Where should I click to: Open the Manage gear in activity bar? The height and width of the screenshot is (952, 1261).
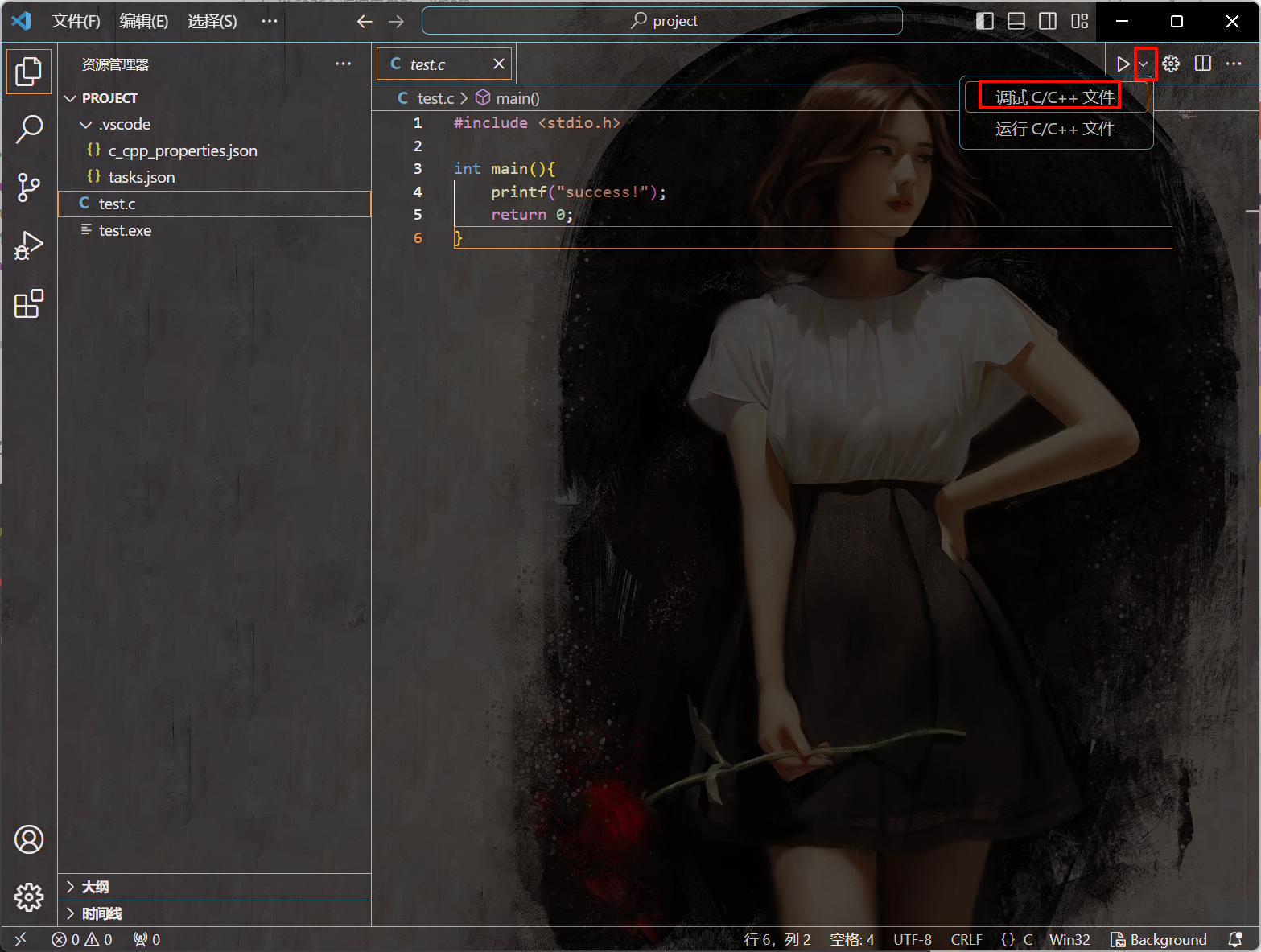29,896
